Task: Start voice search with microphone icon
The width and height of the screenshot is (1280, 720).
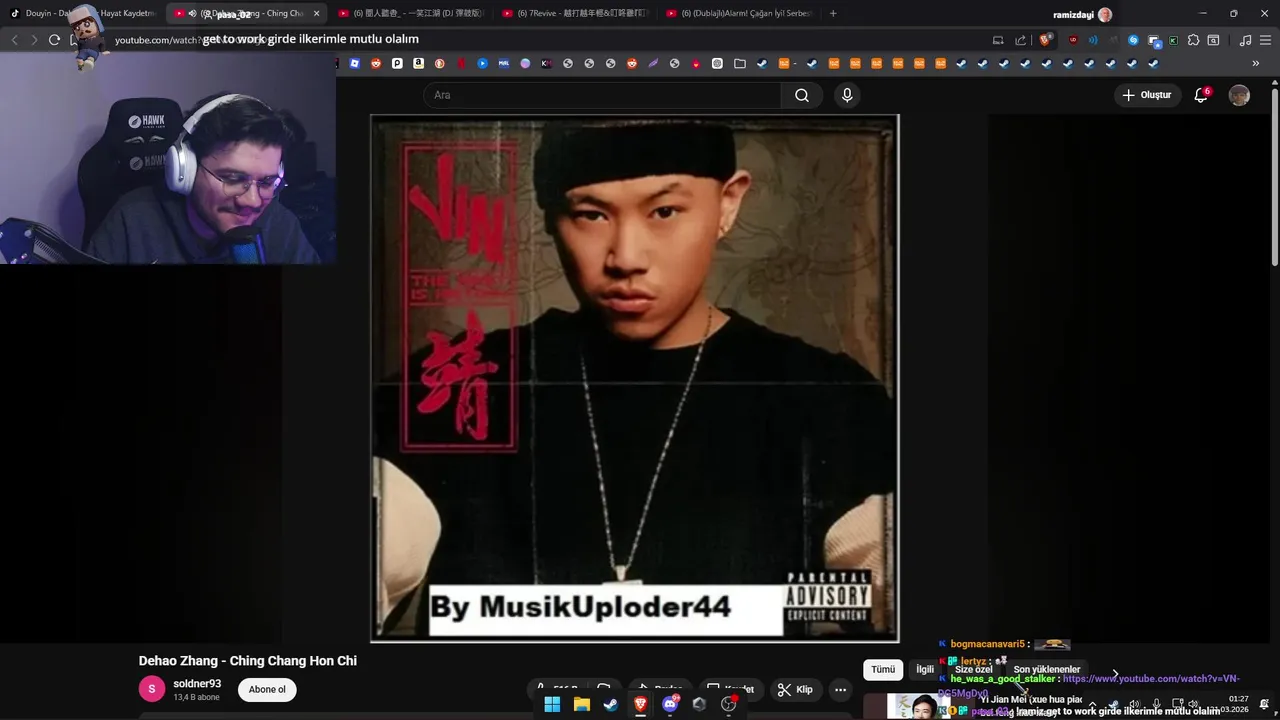Action: pyautogui.click(x=847, y=95)
